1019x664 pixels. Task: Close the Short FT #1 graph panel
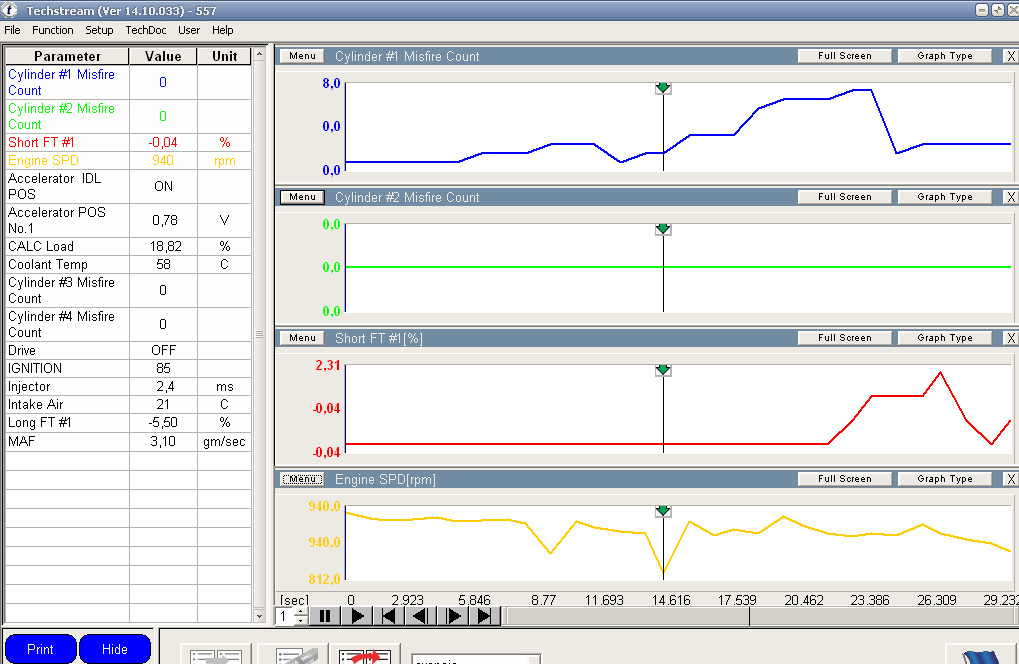[1010, 338]
